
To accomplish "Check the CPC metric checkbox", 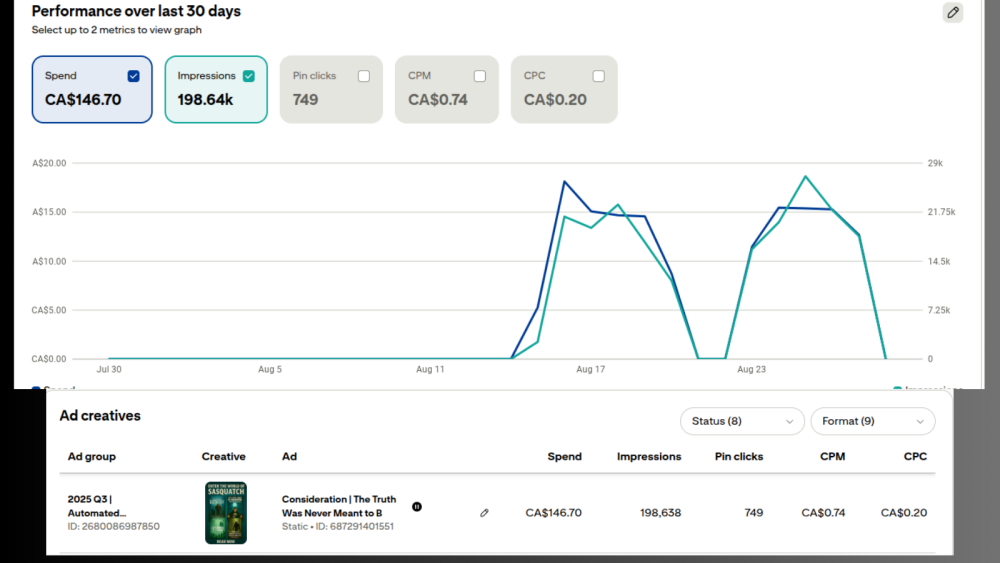I will tap(598, 76).
